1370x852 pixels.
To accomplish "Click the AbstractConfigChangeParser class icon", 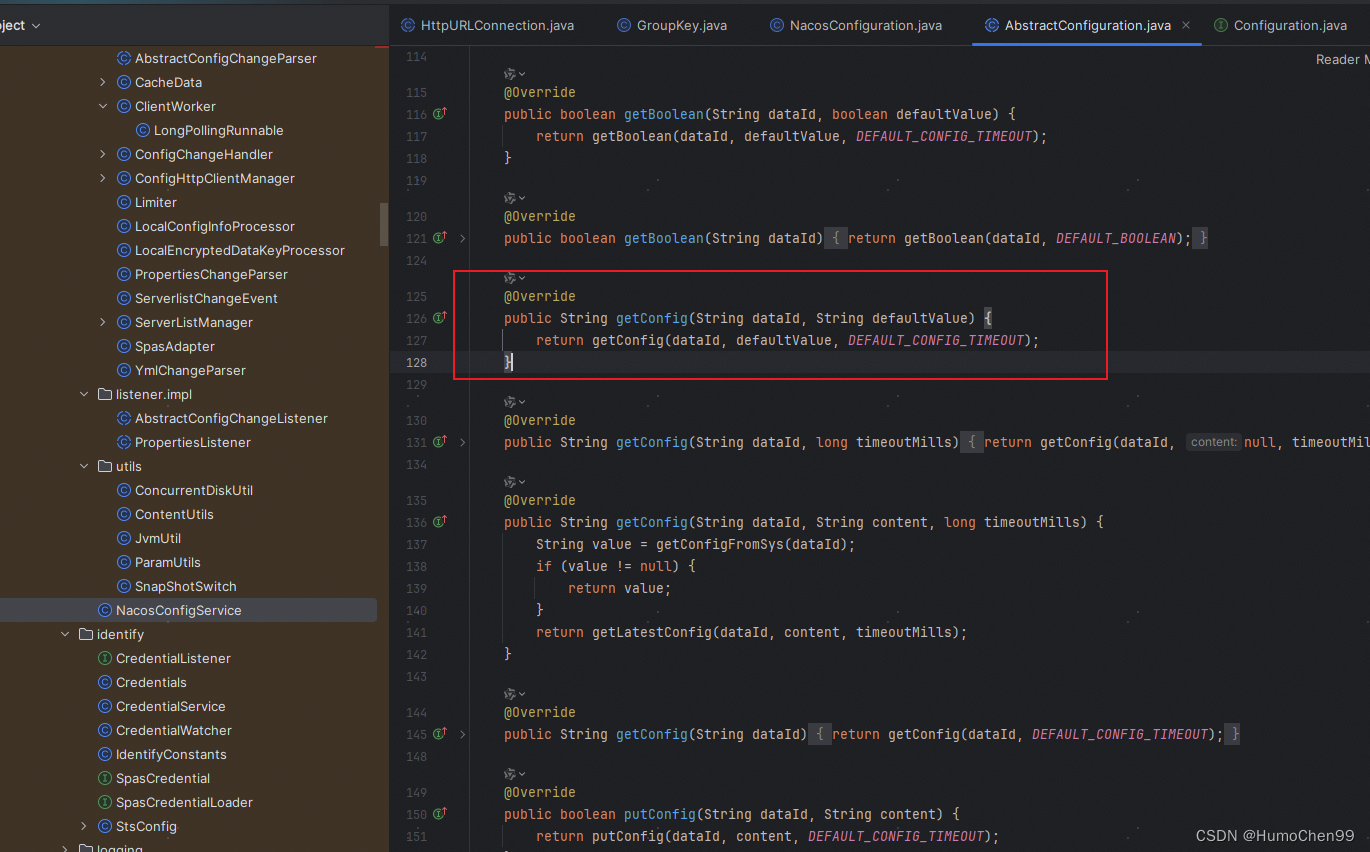I will pyautogui.click(x=124, y=59).
